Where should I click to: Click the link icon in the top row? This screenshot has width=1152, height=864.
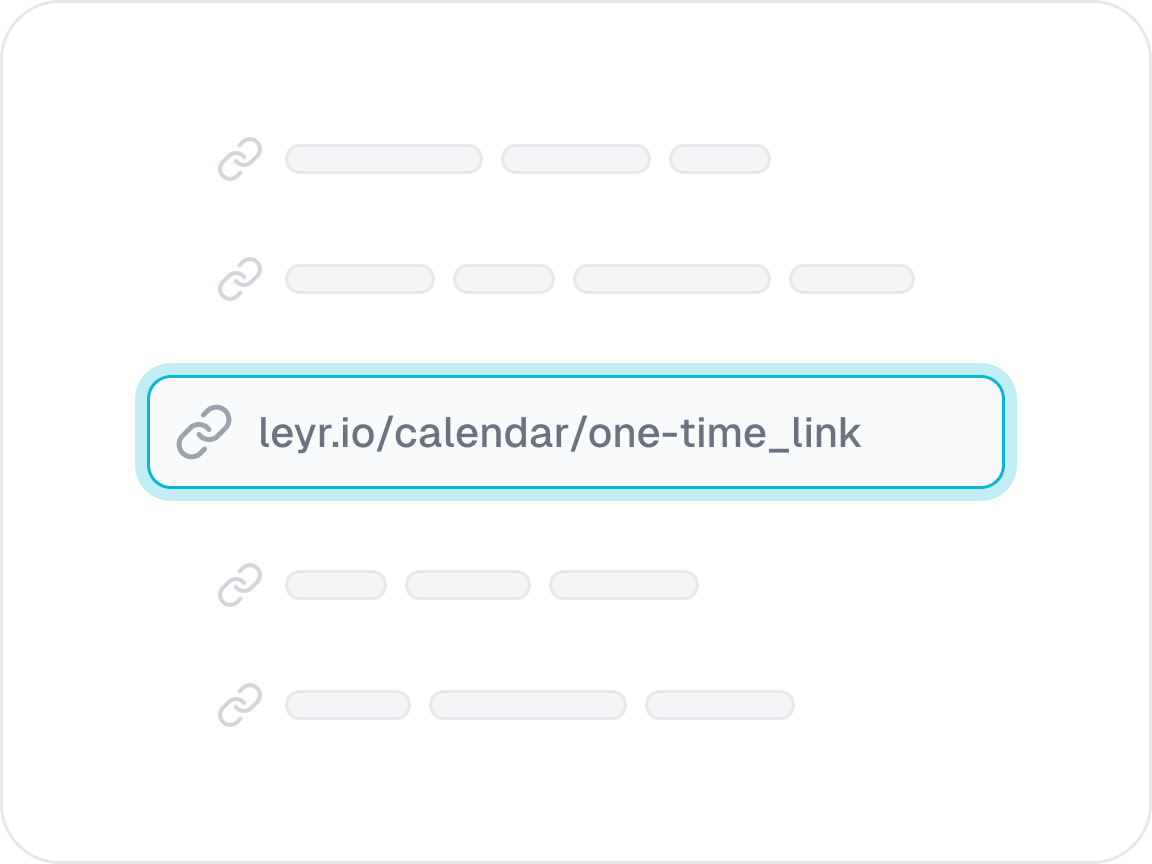[x=240, y=159]
